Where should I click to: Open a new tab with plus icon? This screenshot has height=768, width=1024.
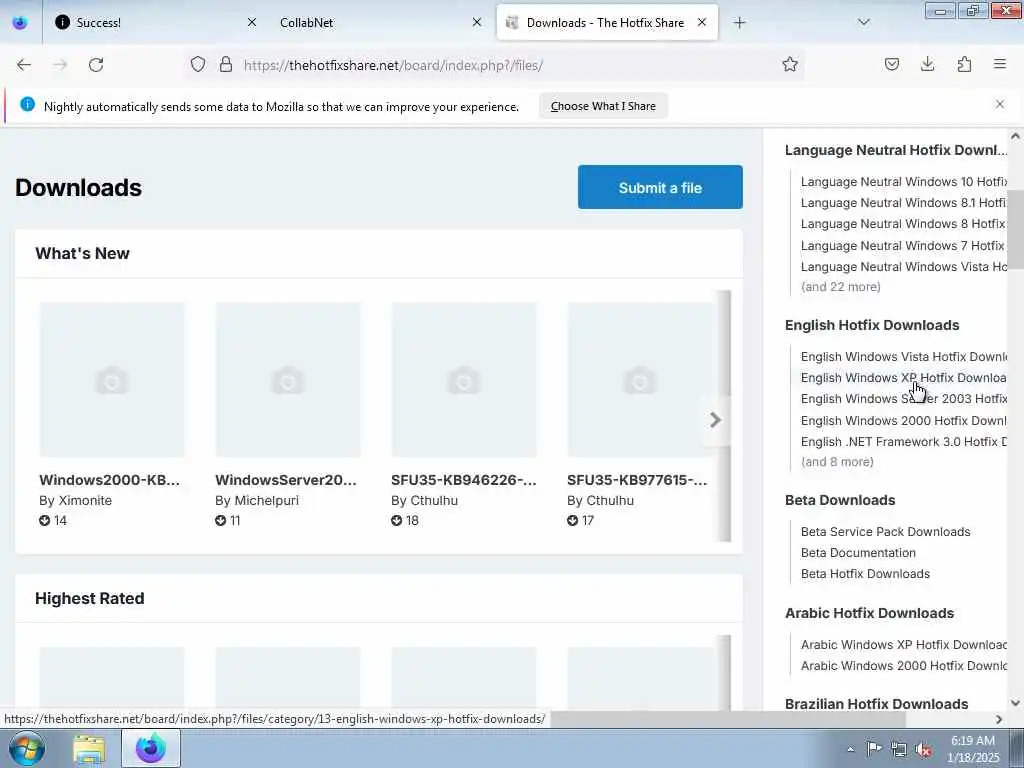tap(739, 23)
